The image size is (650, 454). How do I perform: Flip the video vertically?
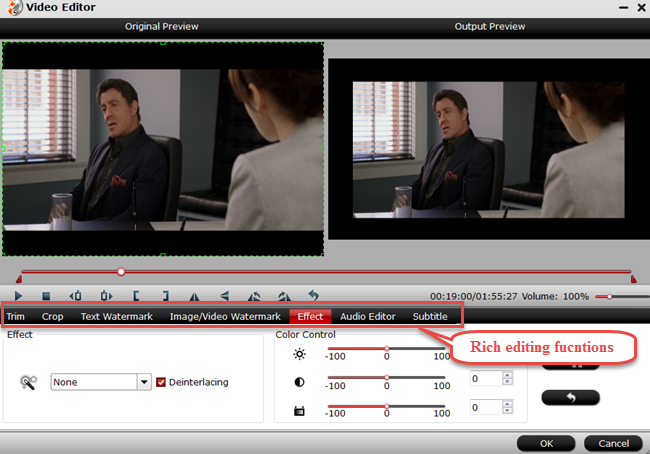224,296
